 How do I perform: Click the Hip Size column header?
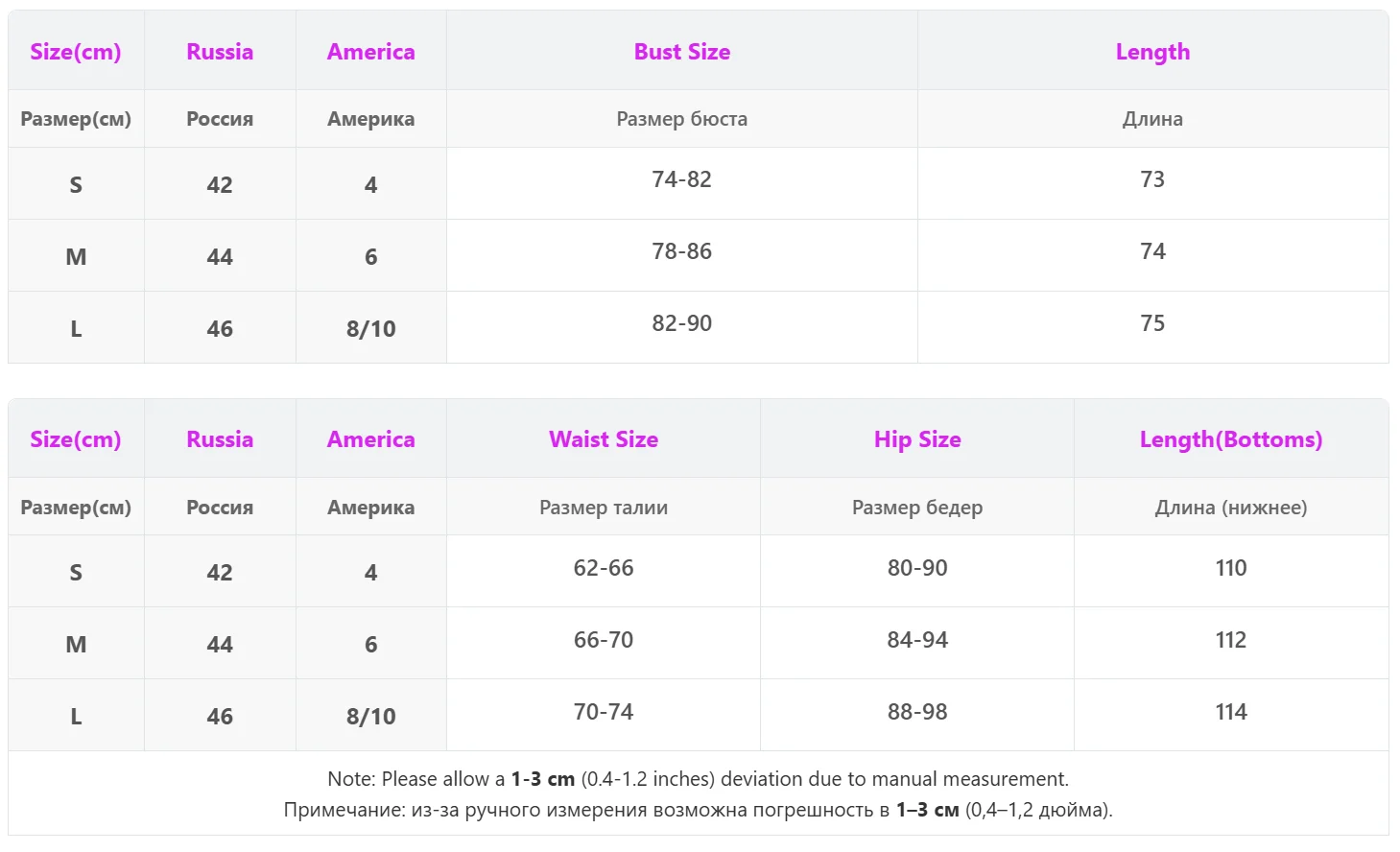coord(917,439)
